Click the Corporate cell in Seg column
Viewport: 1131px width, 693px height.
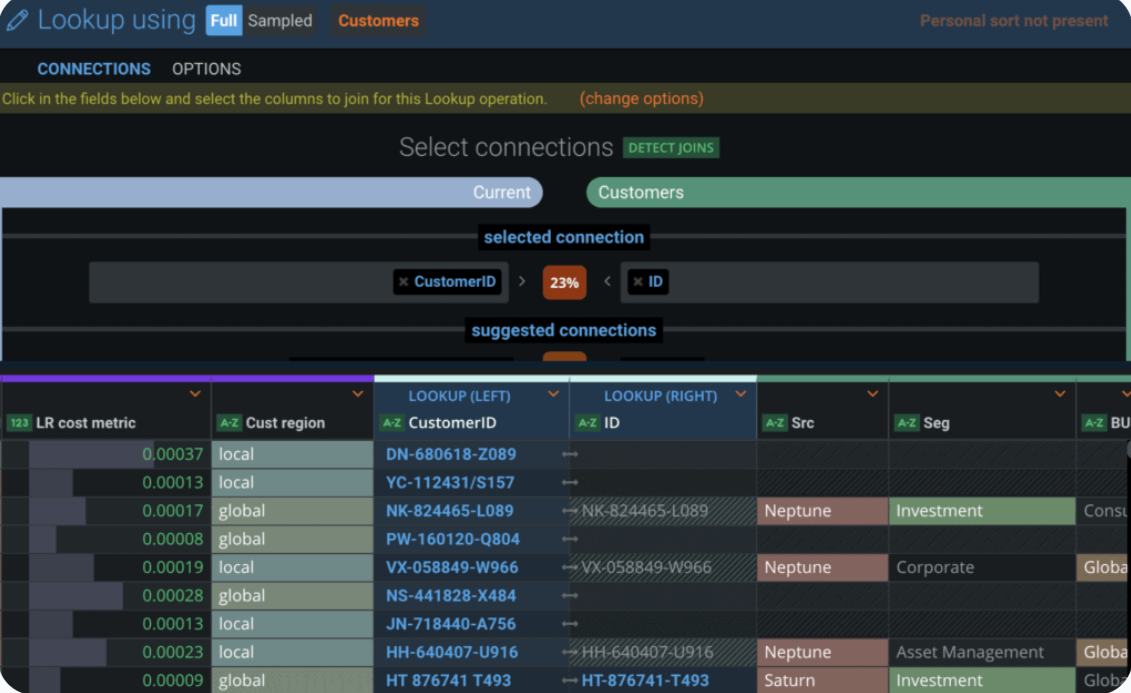click(982, 568)
